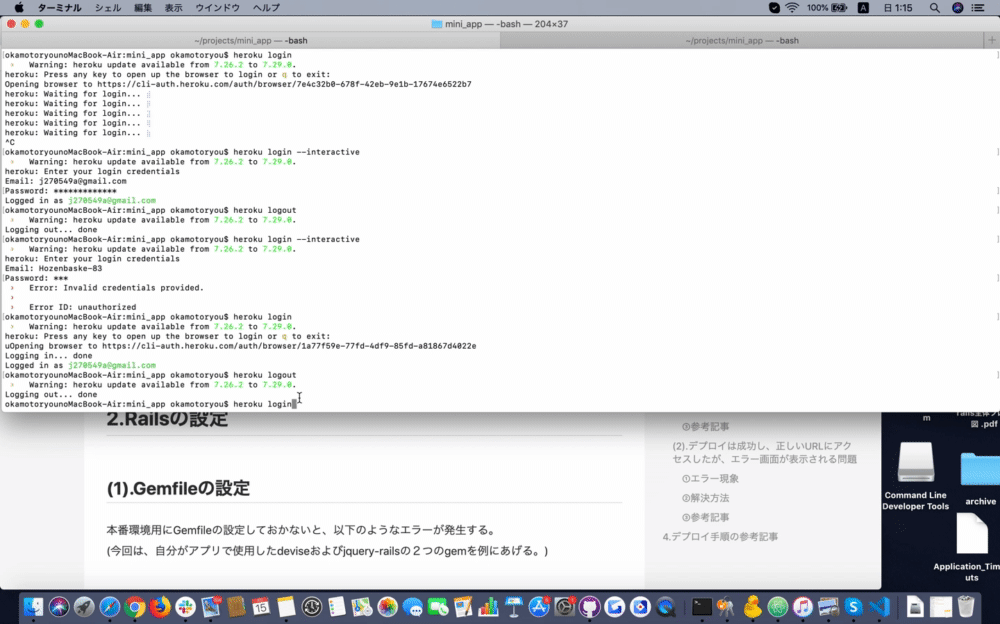Open Notes from the Dock

(286, 606)
